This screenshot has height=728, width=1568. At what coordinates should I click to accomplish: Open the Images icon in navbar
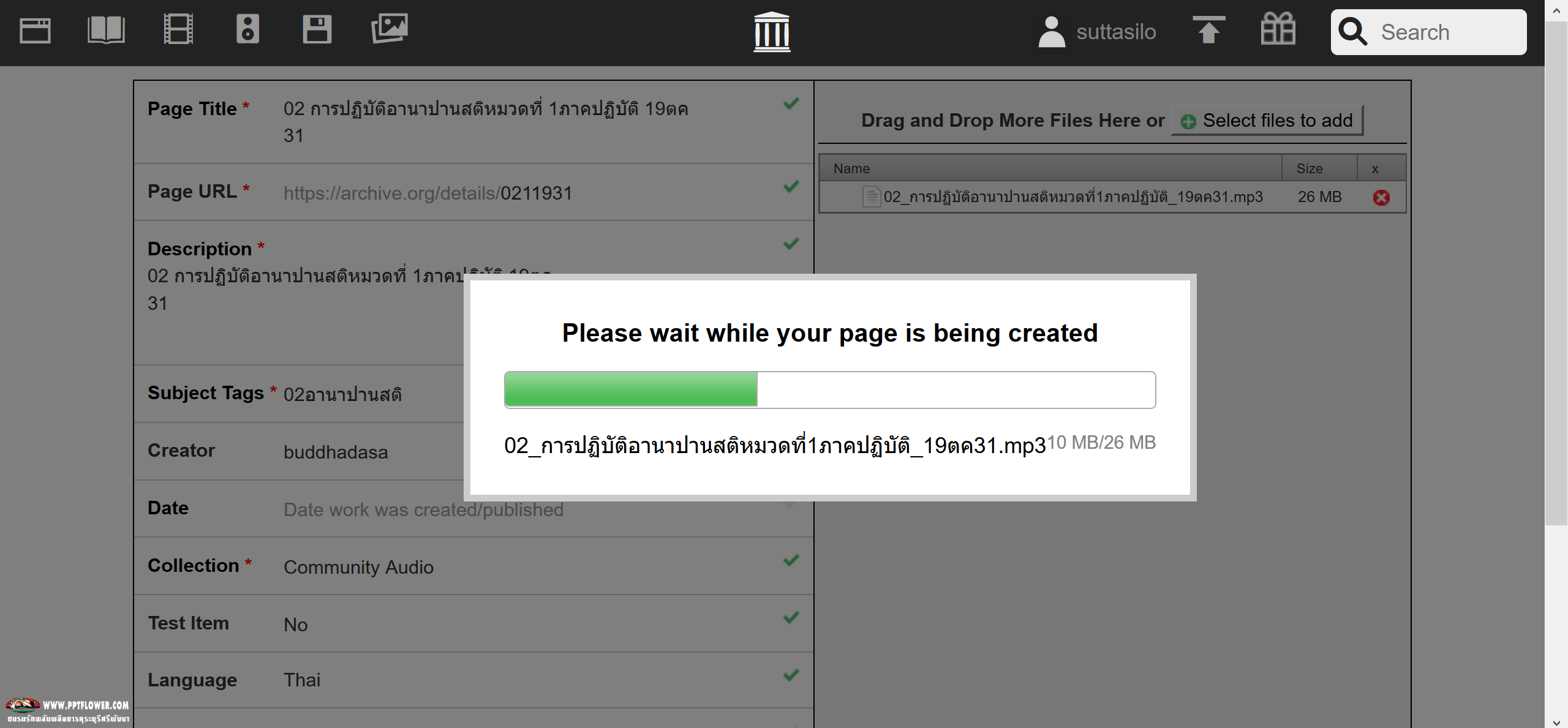[390, 29]
